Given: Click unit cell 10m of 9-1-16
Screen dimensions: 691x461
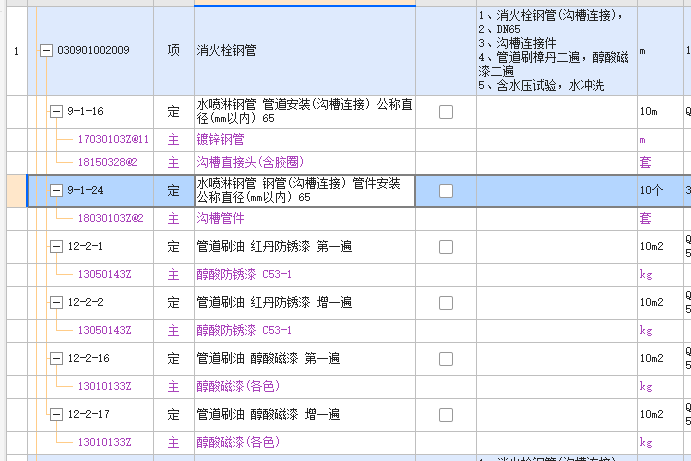Looking at the screenshot, I should pyautogui.click(x=660, y=112).
